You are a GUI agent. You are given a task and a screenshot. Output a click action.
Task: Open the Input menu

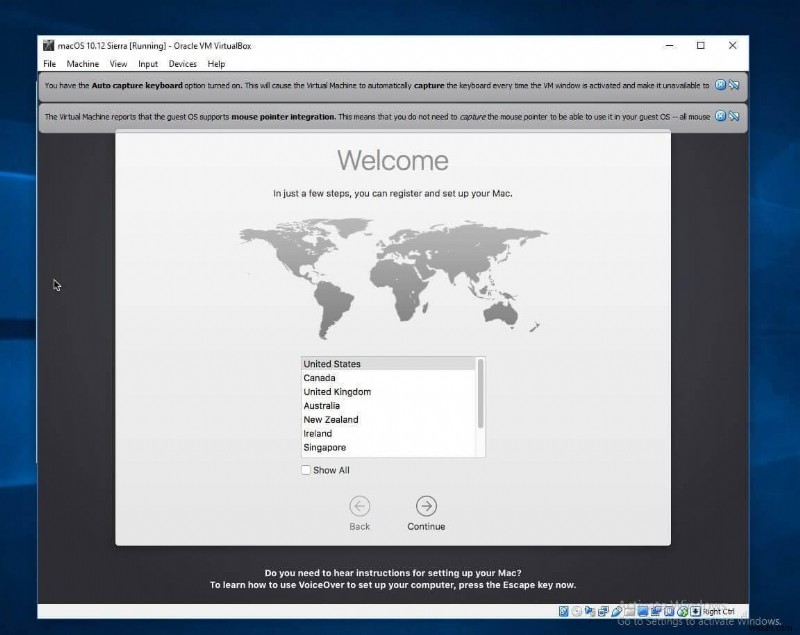[x=148, y=63]
